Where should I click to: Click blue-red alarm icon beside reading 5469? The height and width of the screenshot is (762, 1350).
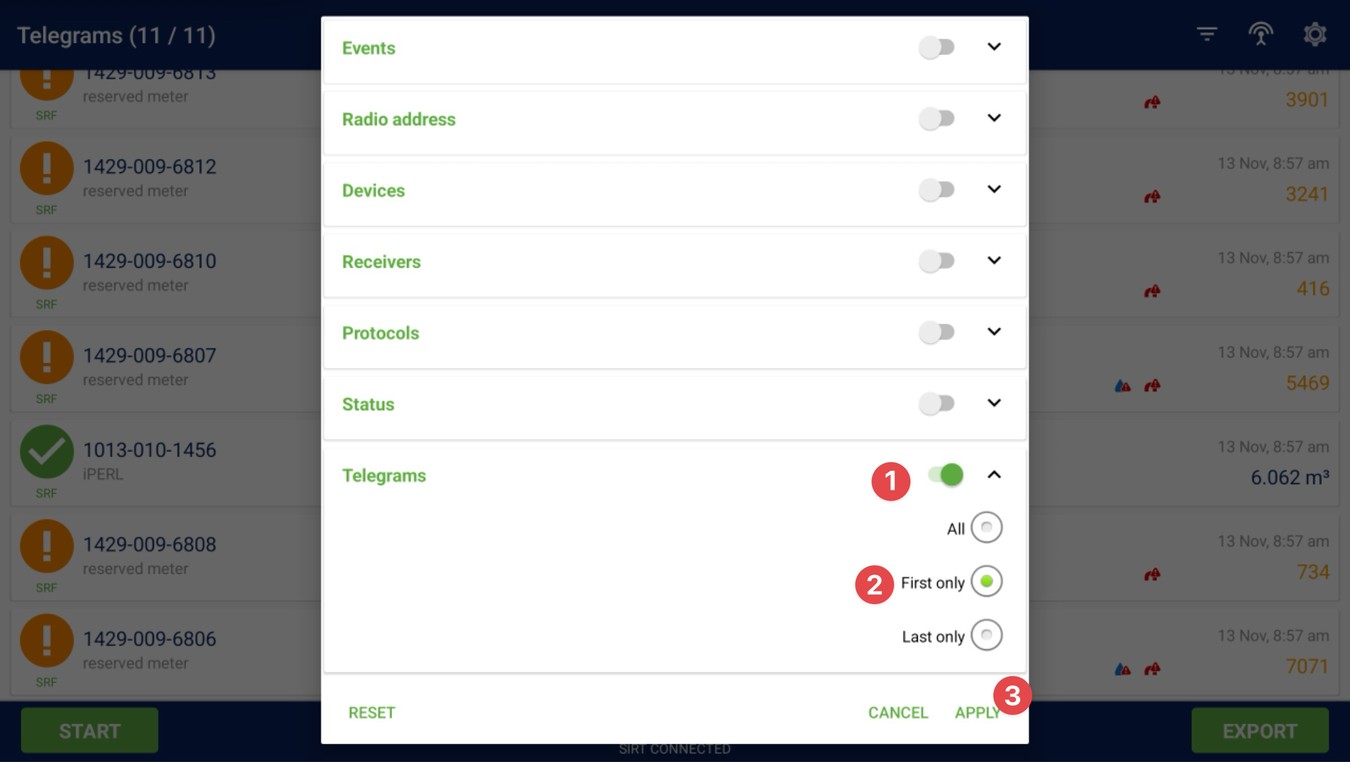[x=1123, y=386]
